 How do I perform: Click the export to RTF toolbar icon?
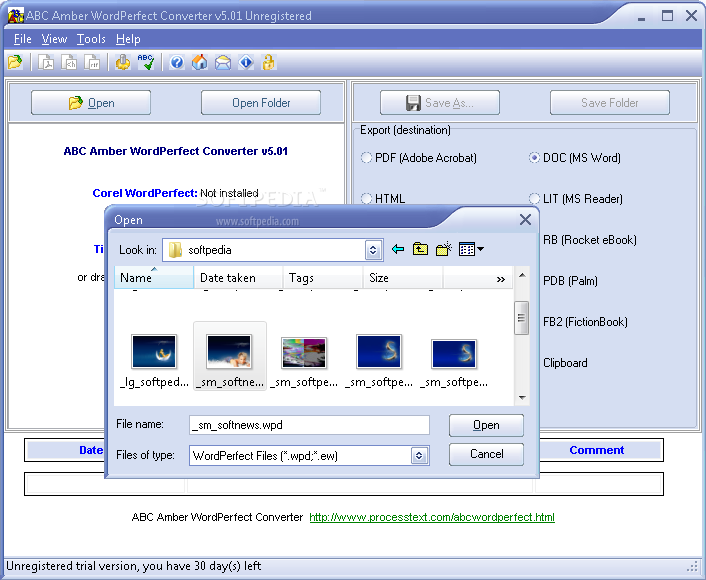[92, 62]
